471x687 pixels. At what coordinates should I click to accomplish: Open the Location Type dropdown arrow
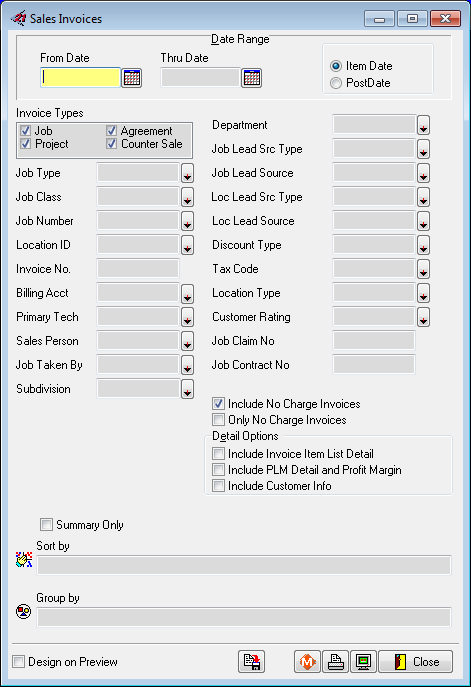tap(423, 293)
